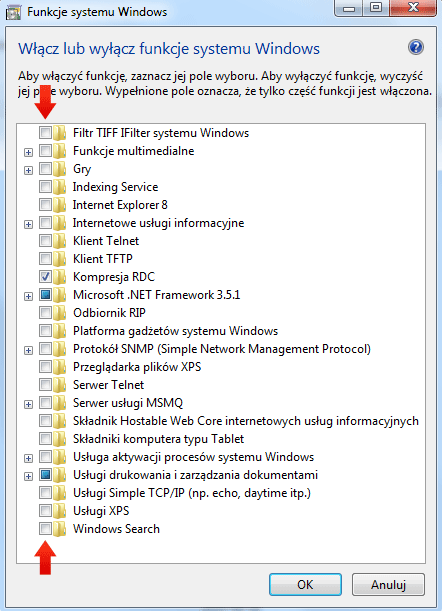This screenshot has width=442, height=611.
Task: Select the folder icon beside Internet Explorer 8
Action: coord(60,205)
